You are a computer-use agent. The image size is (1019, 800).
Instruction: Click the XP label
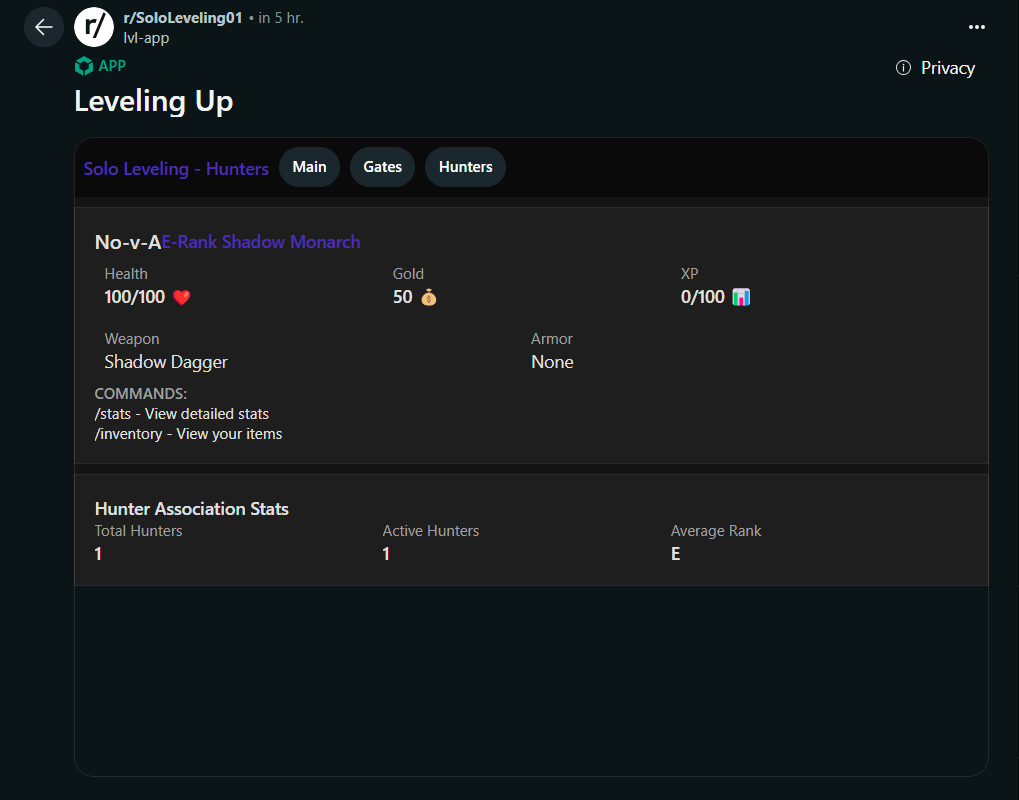click(x=690, y=274)
